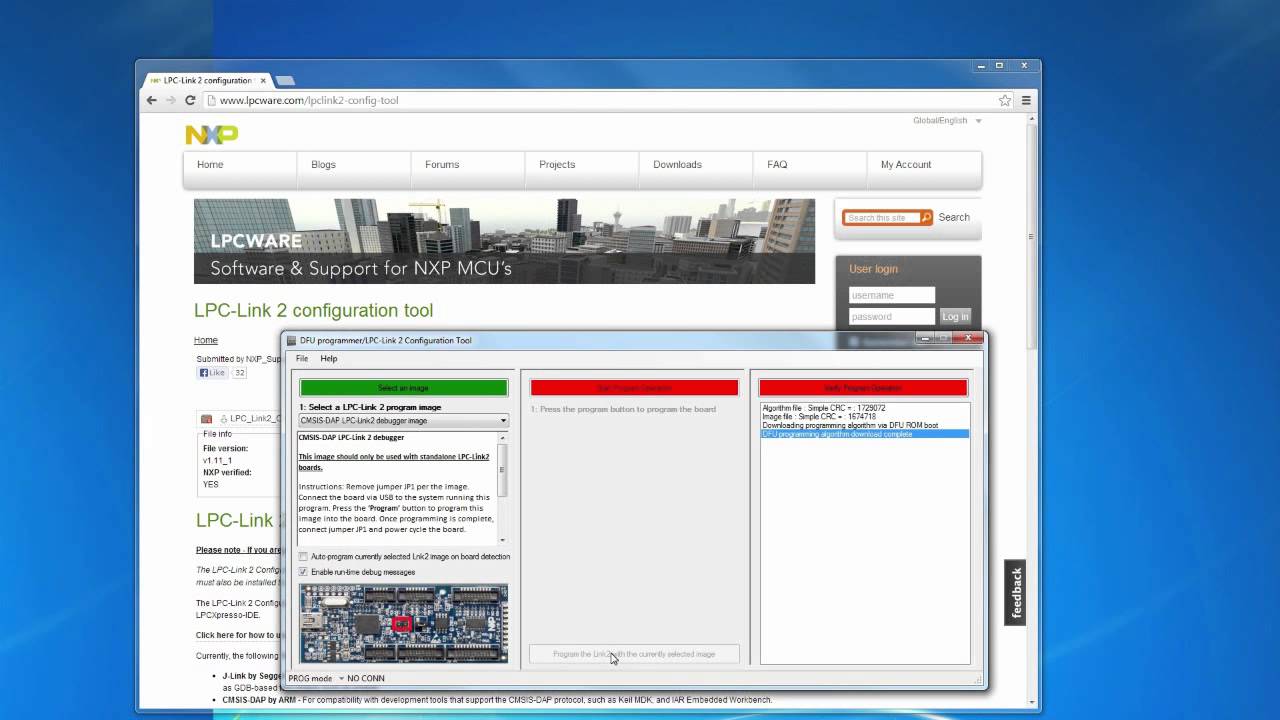Click the browser page vertical scrollbar
The width and height of the screenshot is (1280, 720).
(x=1033, y=237)
